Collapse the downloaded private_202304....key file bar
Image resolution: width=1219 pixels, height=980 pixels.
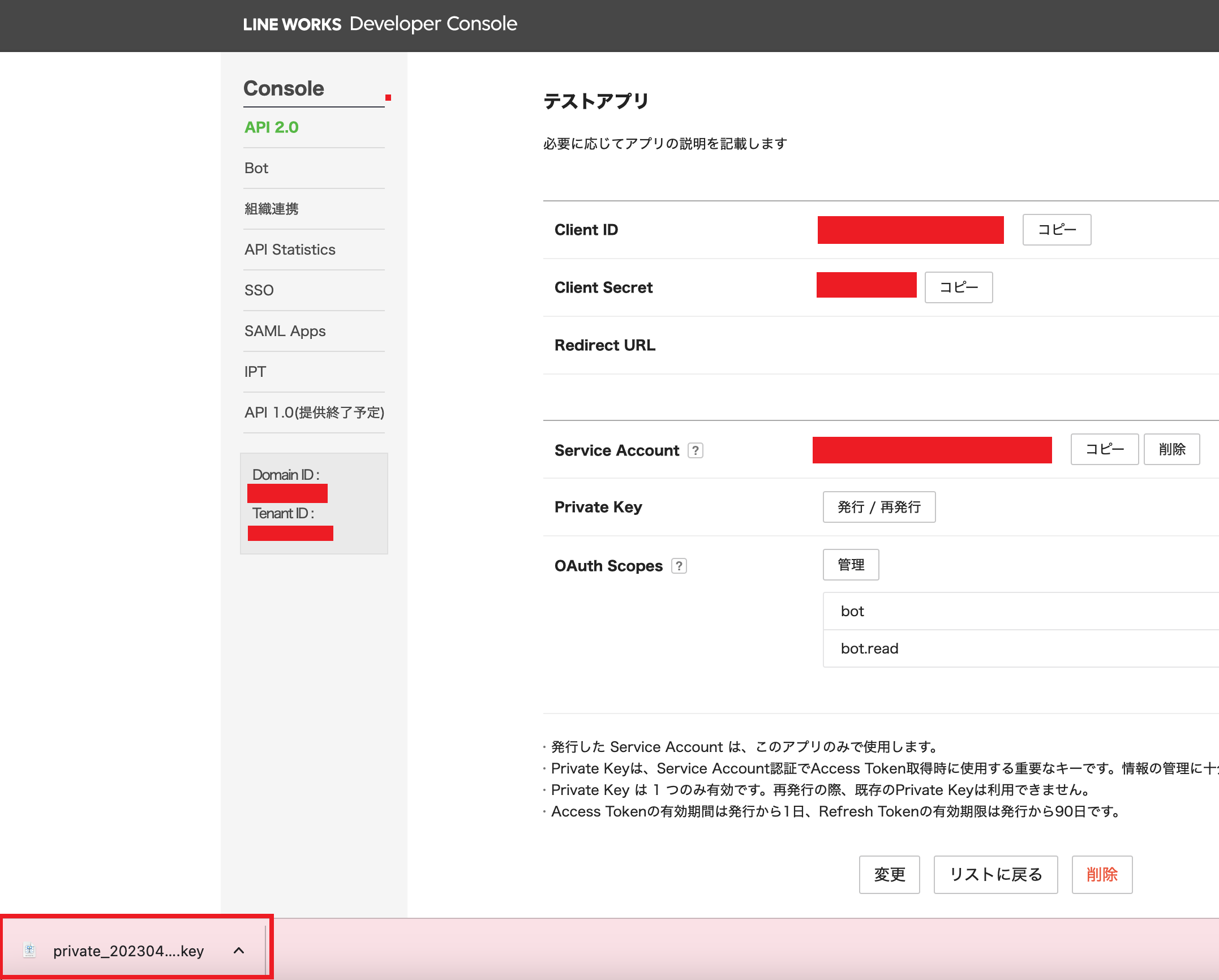239,951
